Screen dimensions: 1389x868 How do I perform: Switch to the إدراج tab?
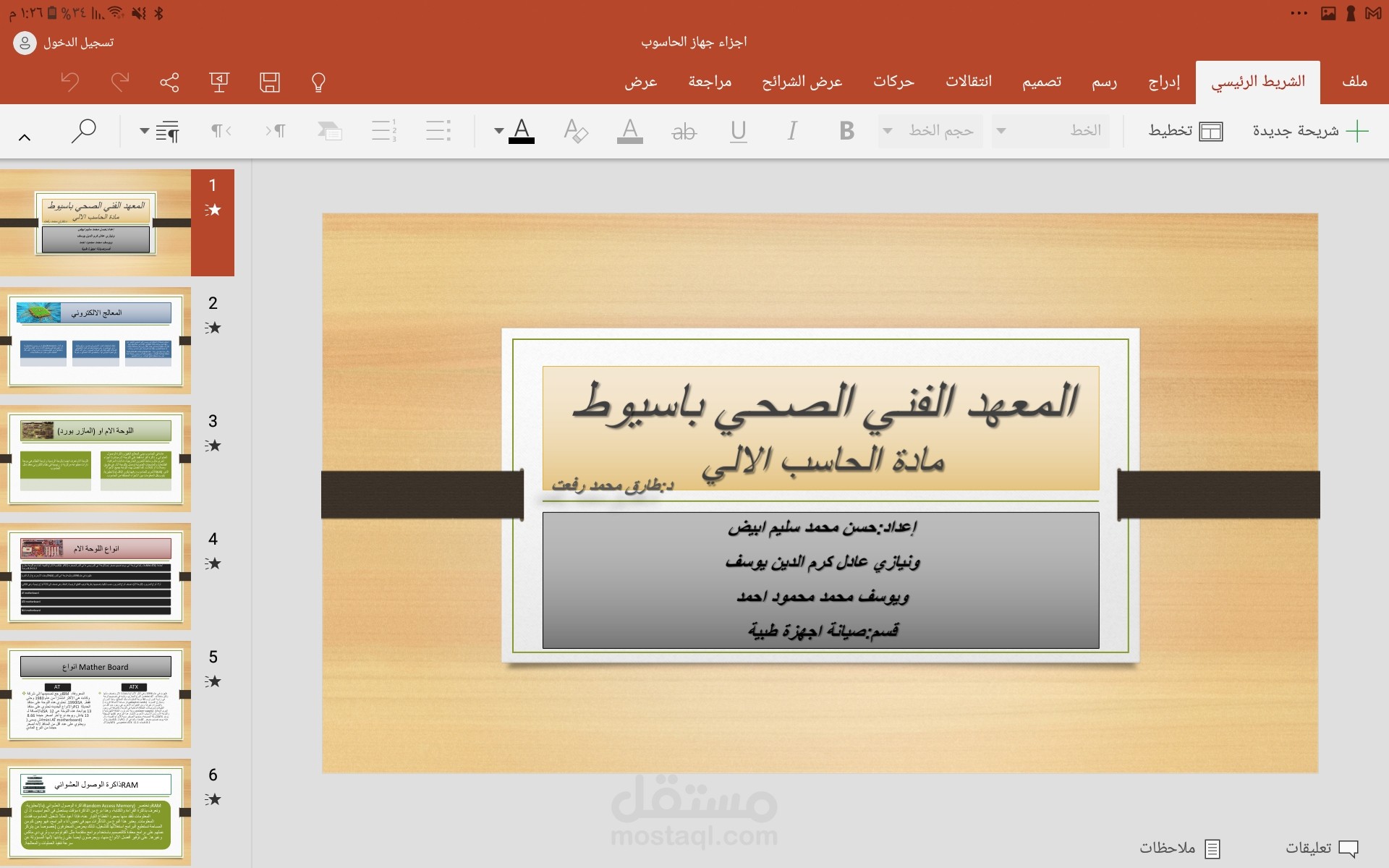1164,82
